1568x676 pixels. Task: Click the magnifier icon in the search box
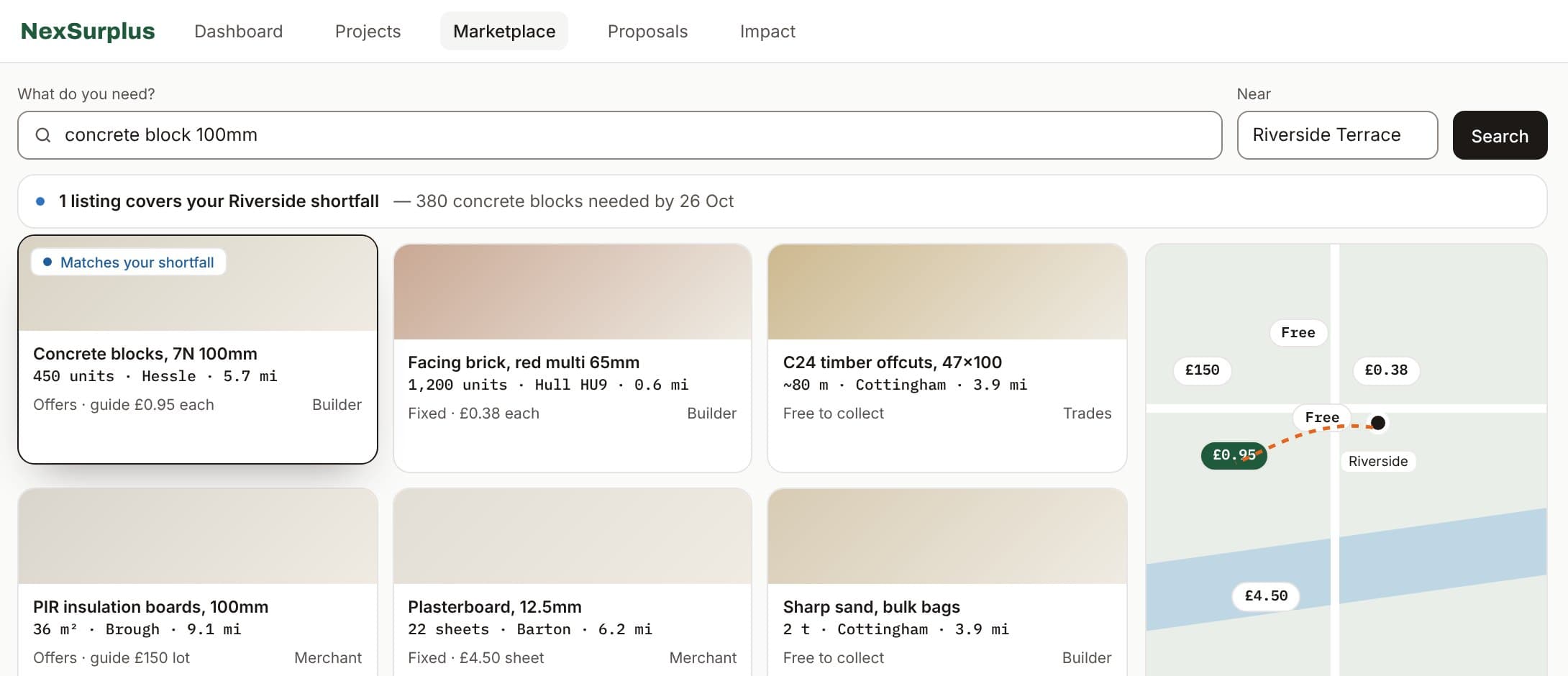tap(43, 135)
